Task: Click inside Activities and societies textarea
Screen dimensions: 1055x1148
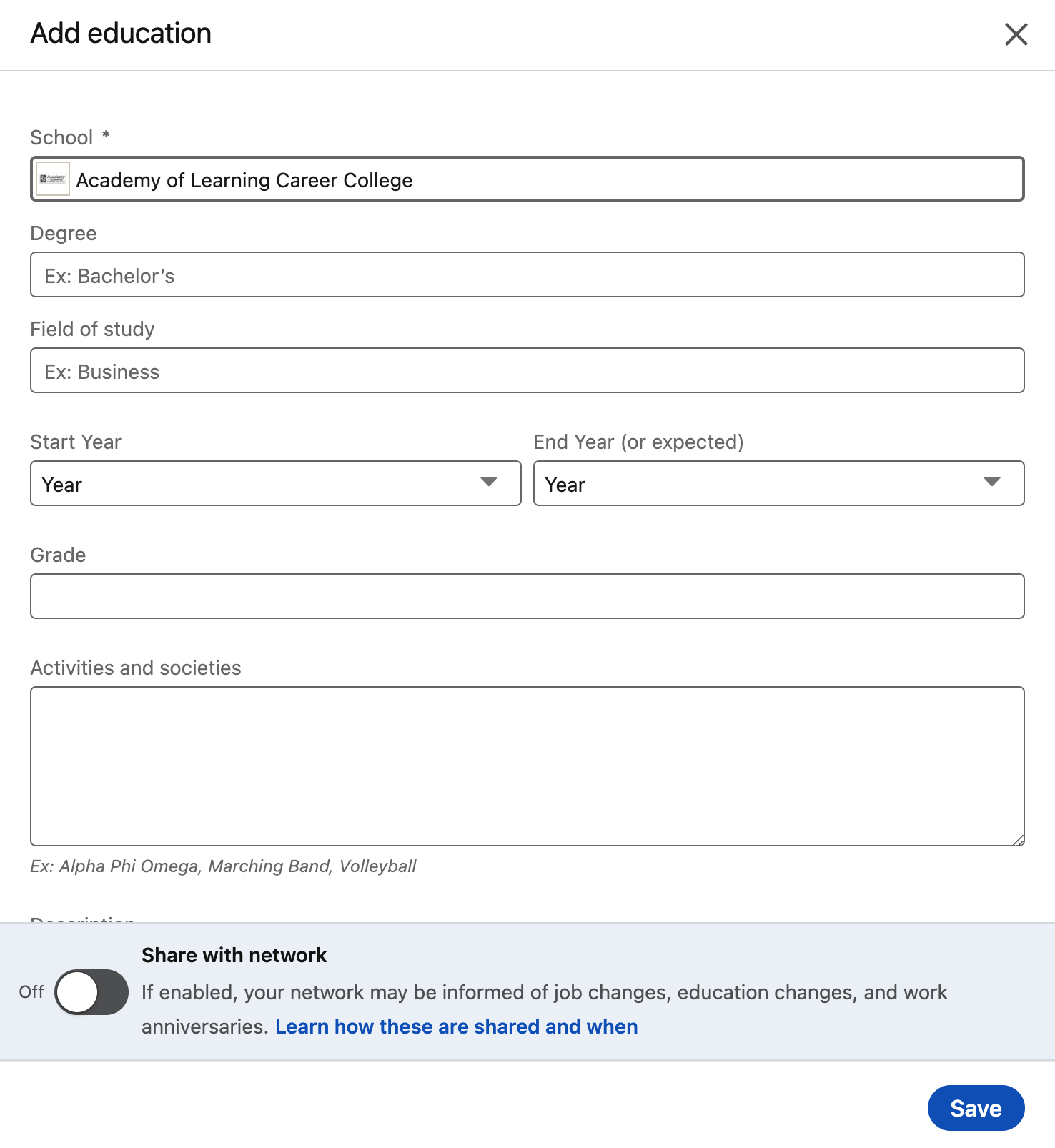Action: tap(527, 766)
